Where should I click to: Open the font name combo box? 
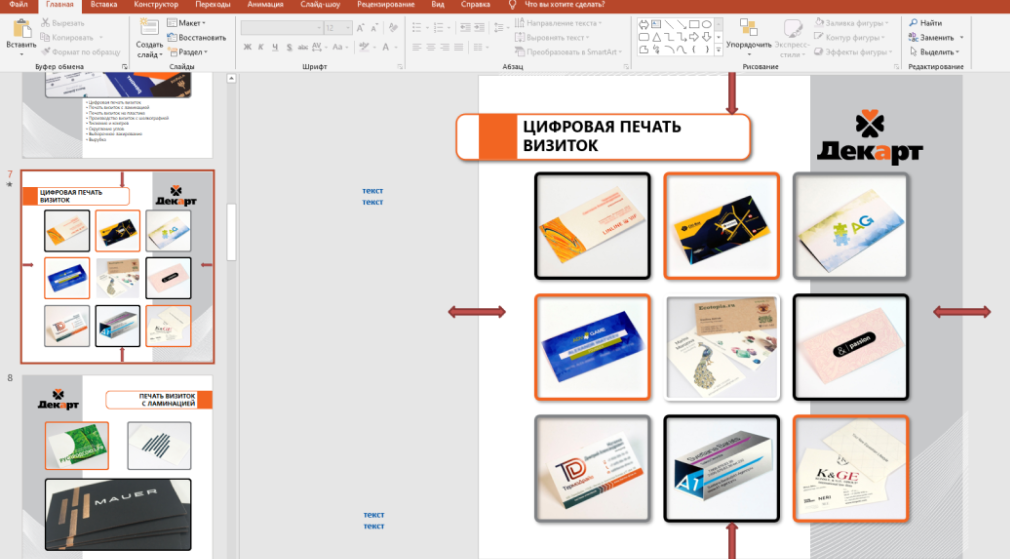tap(281, 28)
